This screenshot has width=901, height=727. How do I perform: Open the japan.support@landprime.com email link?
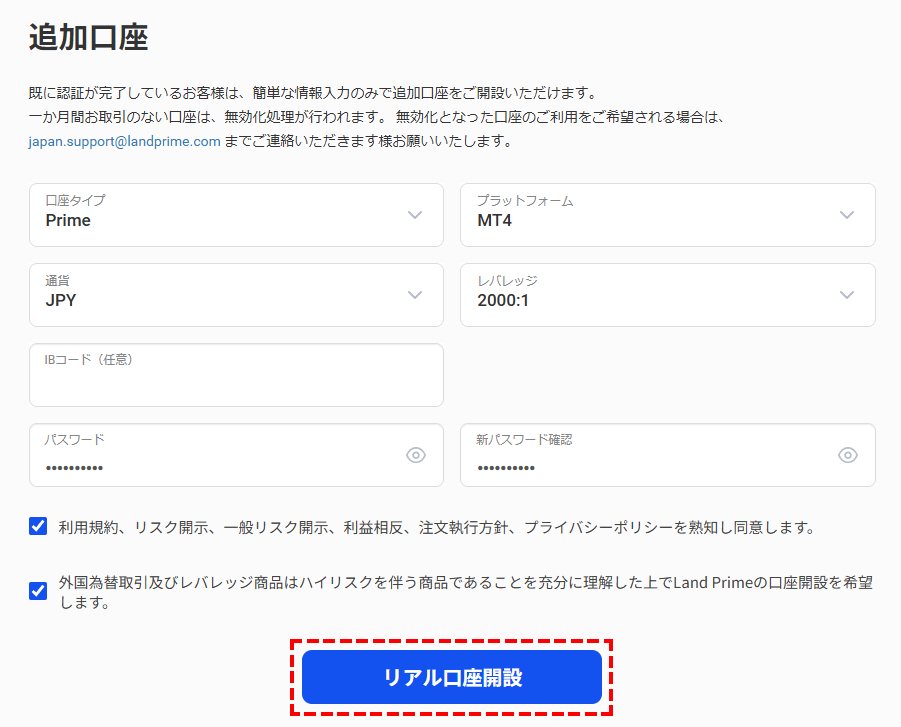pos(125,141)
